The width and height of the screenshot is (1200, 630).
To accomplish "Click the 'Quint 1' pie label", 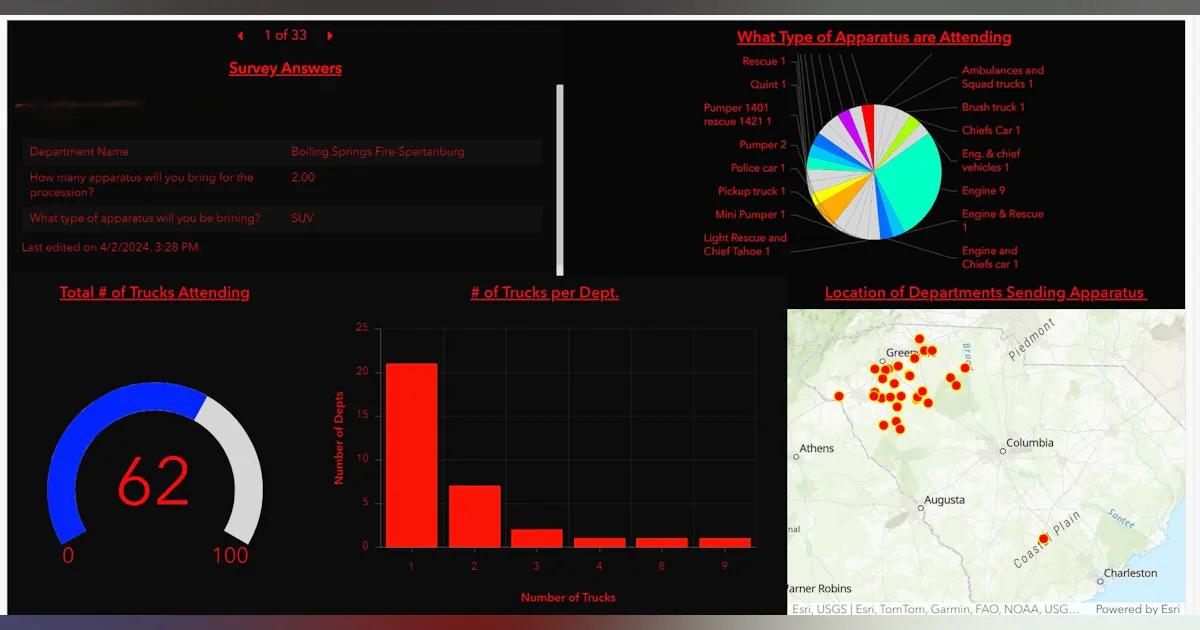I will pos(768,85).
